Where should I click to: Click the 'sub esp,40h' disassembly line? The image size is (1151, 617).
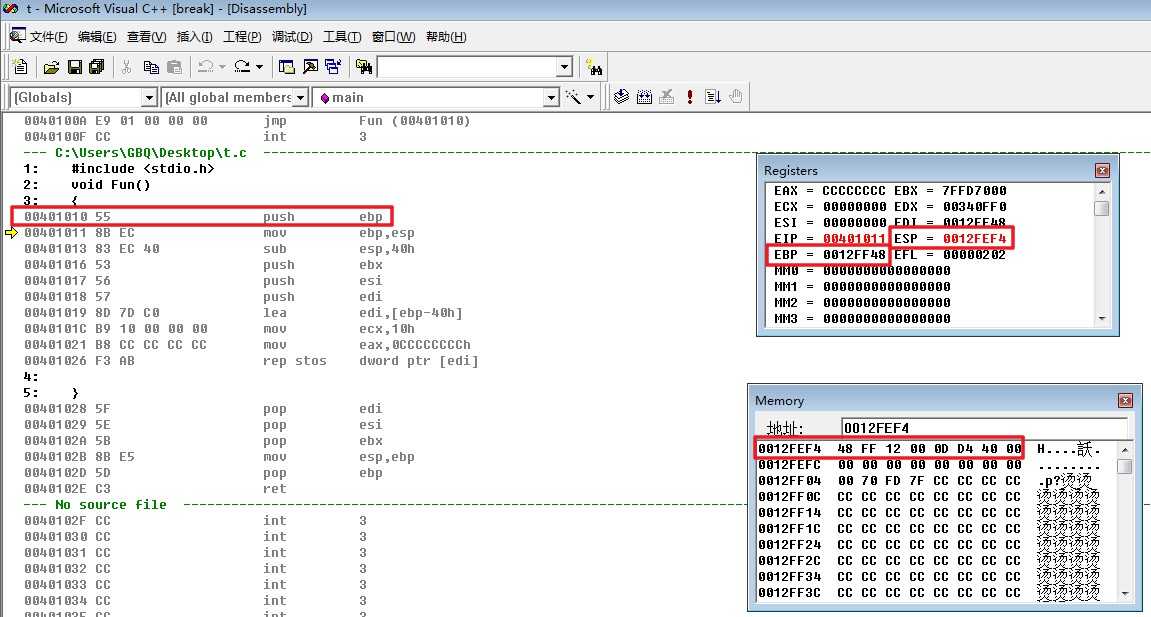tap(219, 249)
